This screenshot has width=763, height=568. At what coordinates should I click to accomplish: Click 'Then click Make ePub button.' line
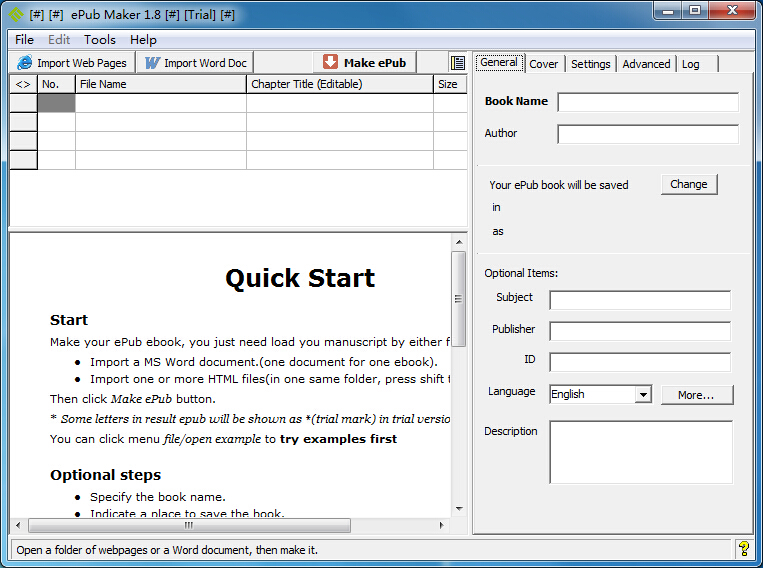tap(133, 399)
